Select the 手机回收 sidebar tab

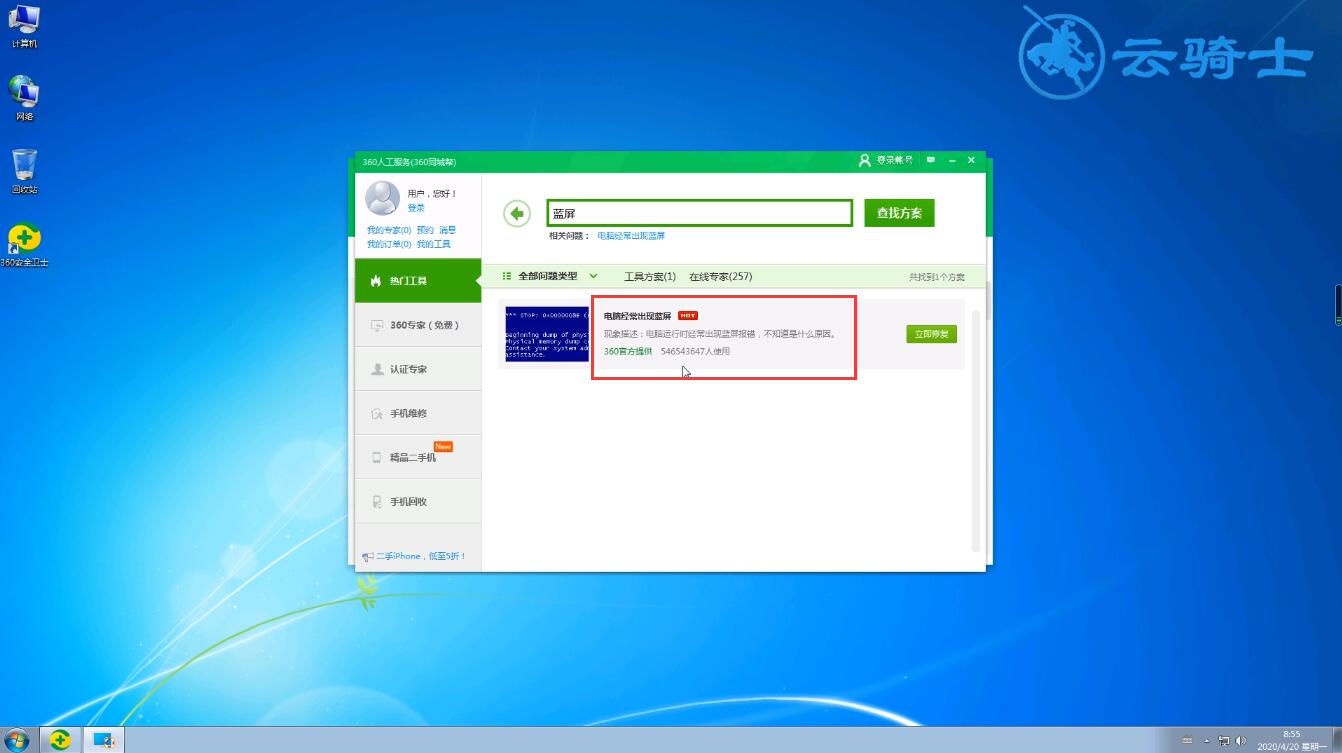click(418, 501)
